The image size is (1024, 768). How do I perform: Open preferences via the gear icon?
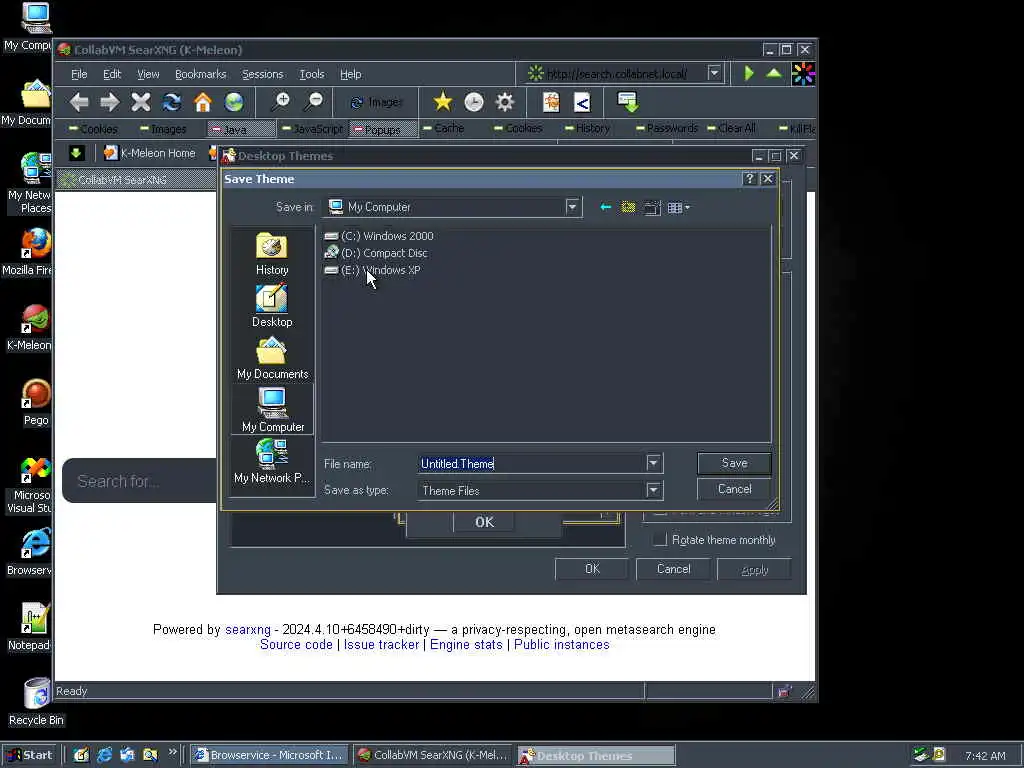pyautogui.click(x=505, y=102)
